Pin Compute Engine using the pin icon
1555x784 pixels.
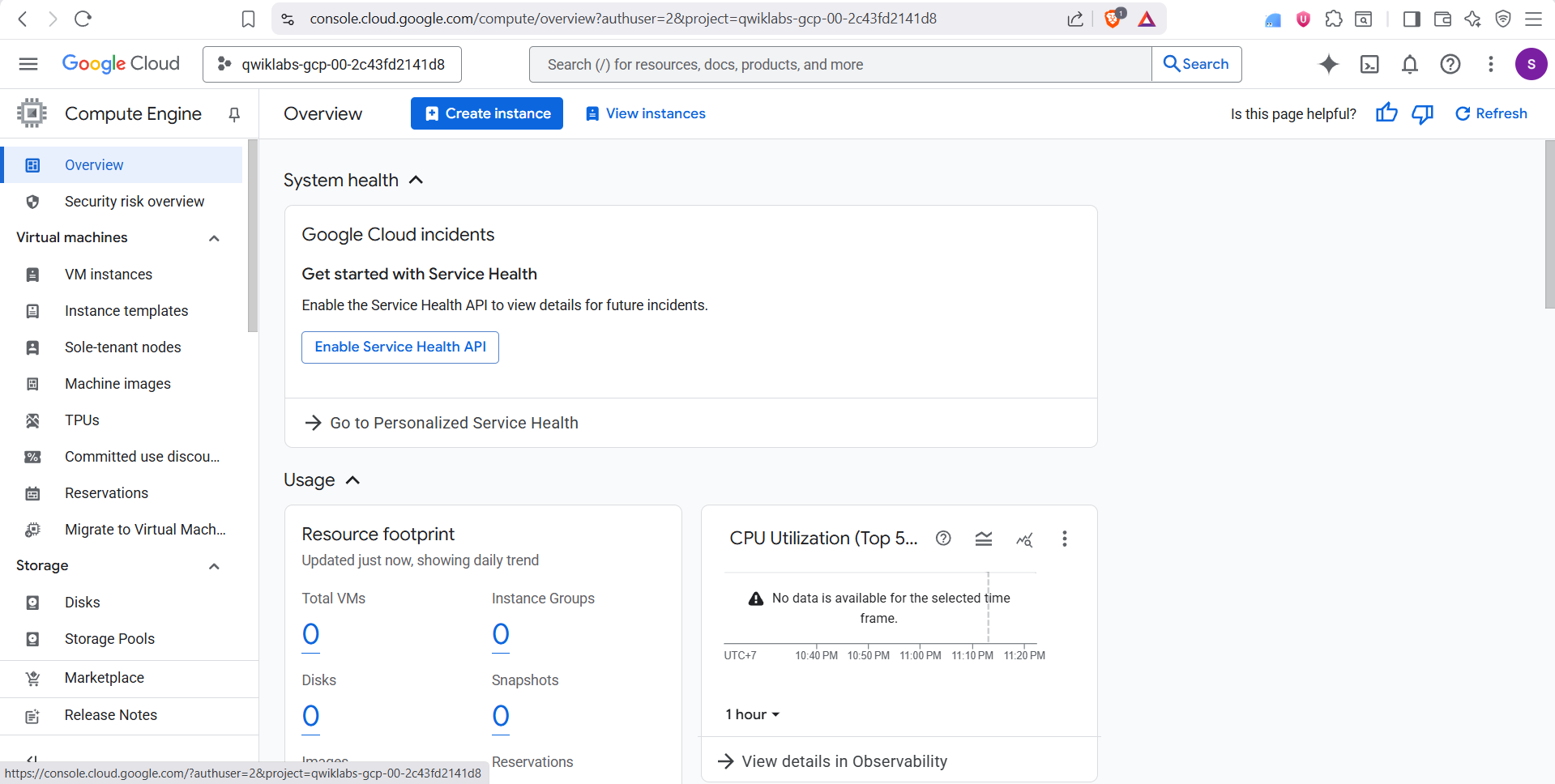tap(234, 114)
